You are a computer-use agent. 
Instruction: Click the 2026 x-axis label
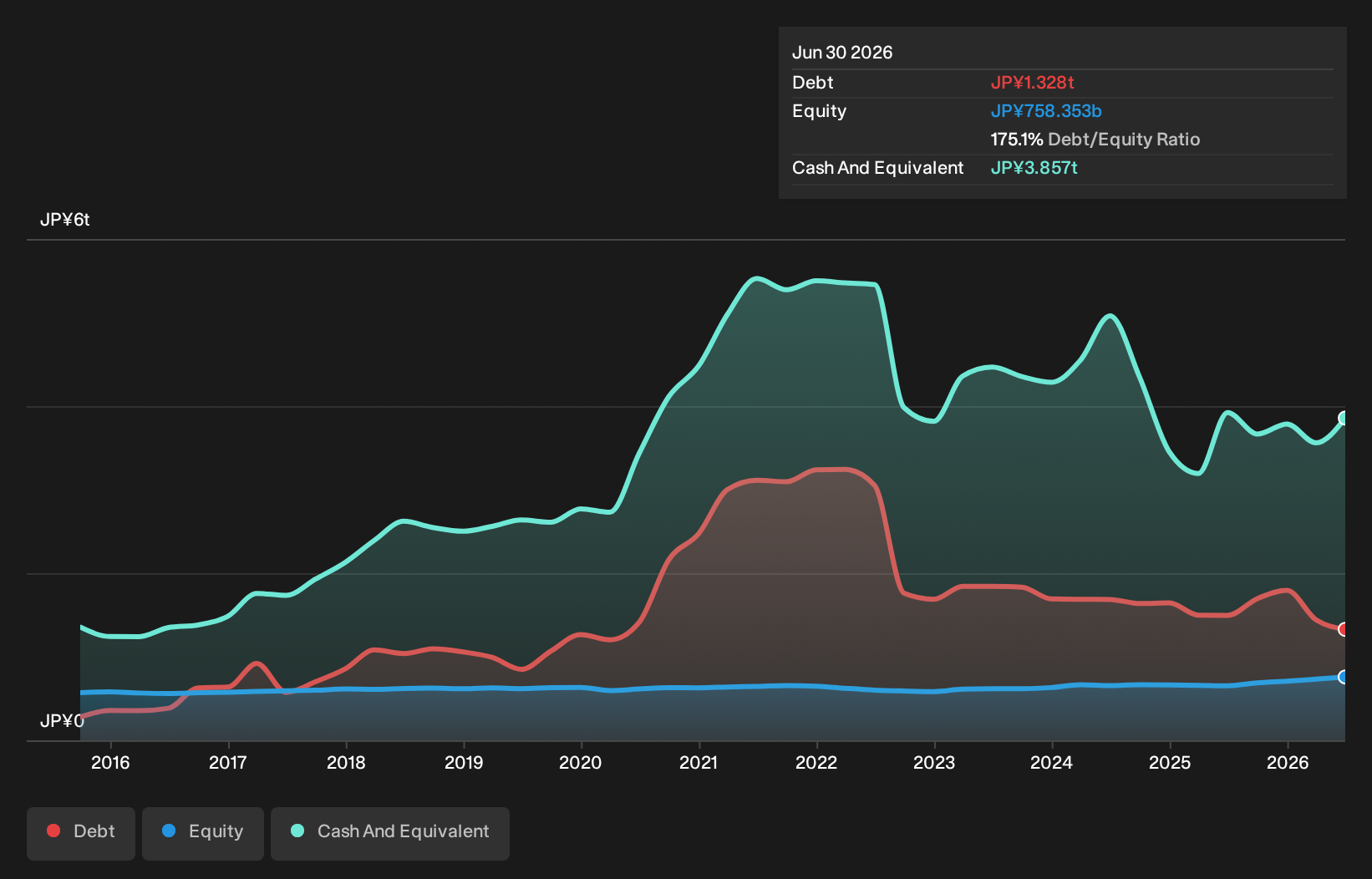[1288, 762]
